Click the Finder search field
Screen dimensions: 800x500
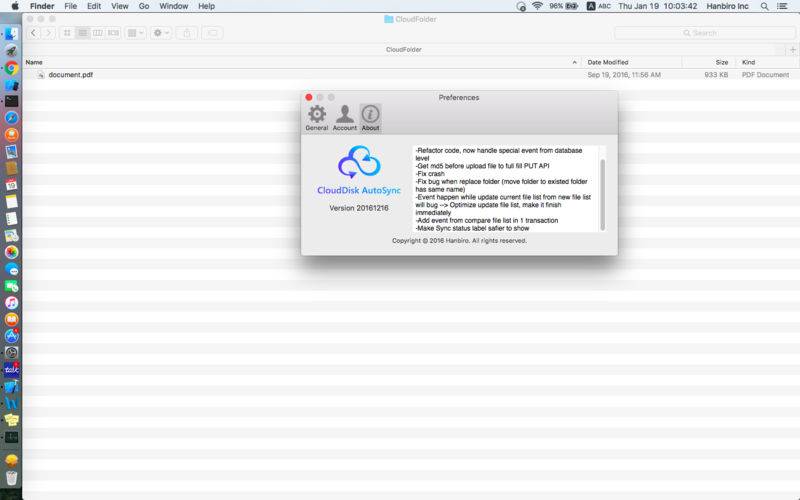click(705, 33)
